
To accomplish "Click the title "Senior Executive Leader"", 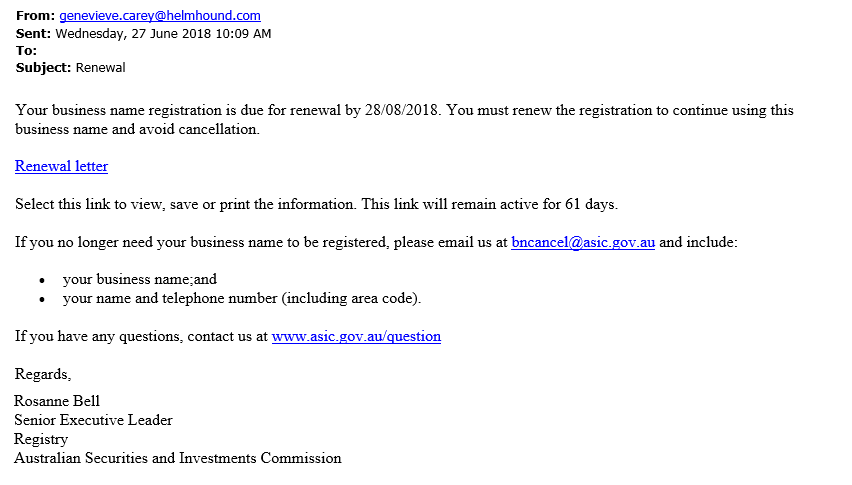I will [93, 420].
